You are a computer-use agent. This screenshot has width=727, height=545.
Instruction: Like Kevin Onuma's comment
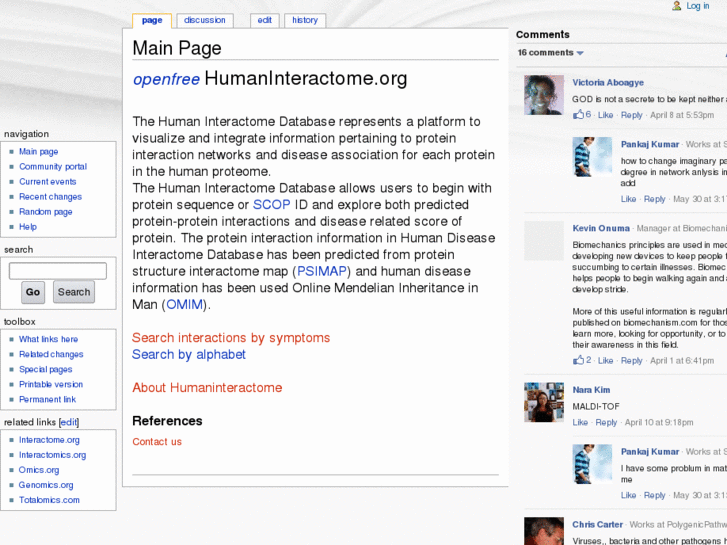[x=605, y=360]
